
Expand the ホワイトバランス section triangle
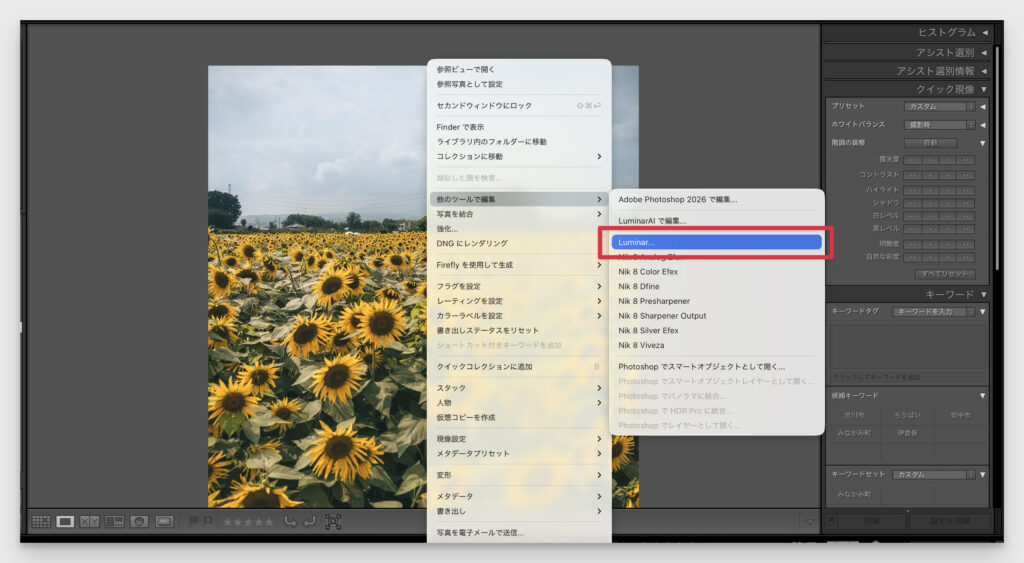[x=983, y=125]
